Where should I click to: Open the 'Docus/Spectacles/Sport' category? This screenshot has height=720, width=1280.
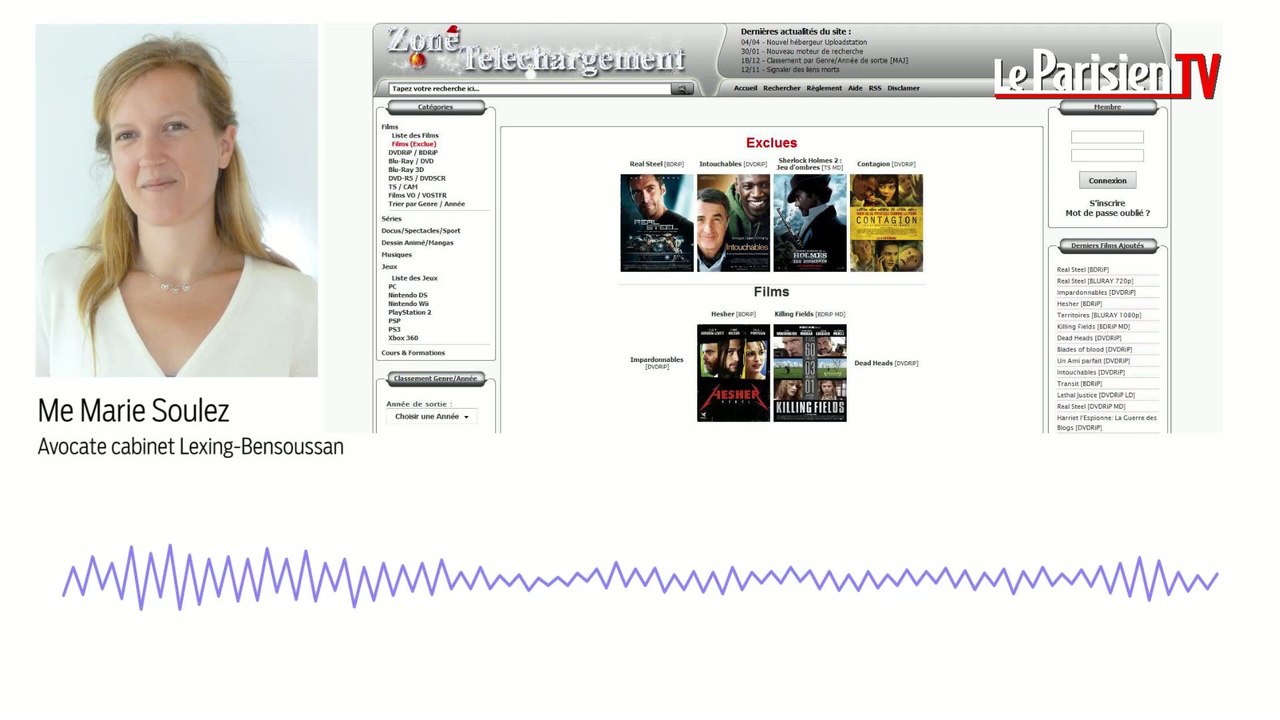(421, 231)
